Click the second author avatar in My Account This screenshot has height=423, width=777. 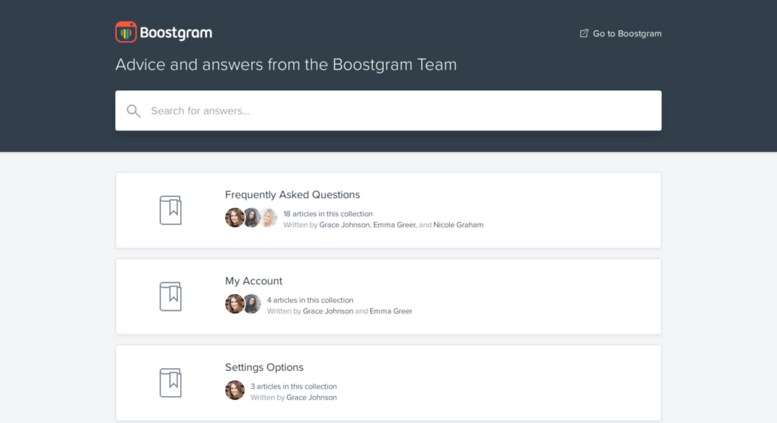point(252,304)
